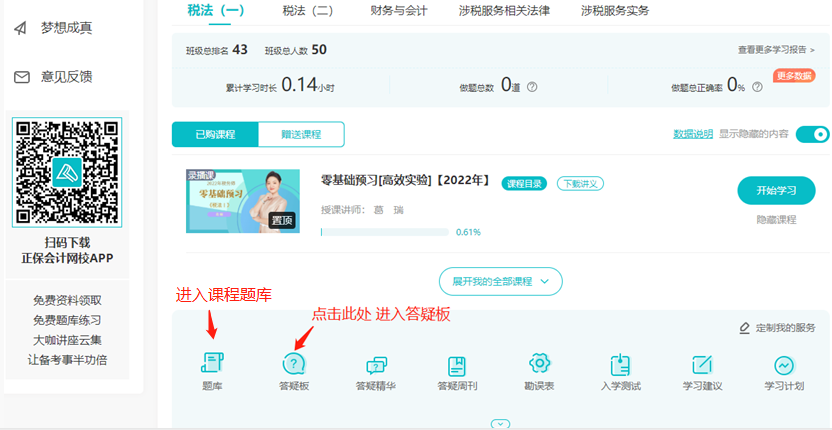
Task: Toggle the 显示隐藏的内容 switch
Action: coord(812,134)
